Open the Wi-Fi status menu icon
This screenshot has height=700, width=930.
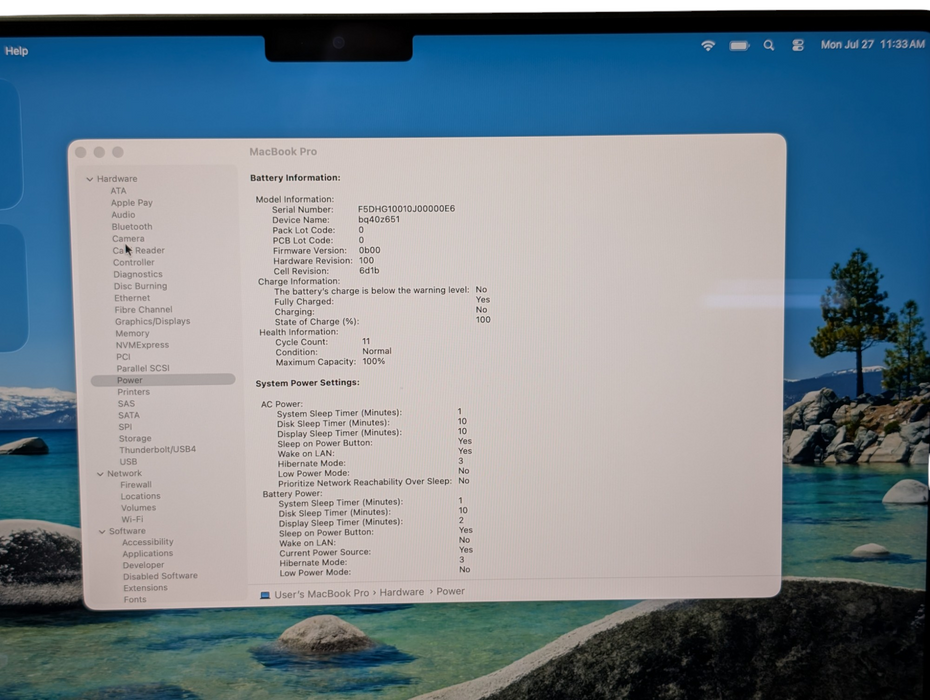(x=708, y=46)
